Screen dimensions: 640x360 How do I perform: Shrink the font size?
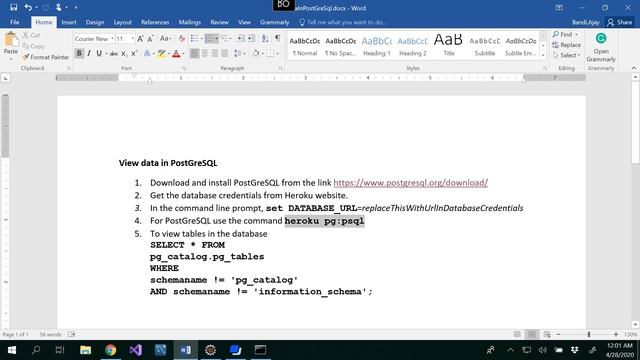click(x=150, y=39)
